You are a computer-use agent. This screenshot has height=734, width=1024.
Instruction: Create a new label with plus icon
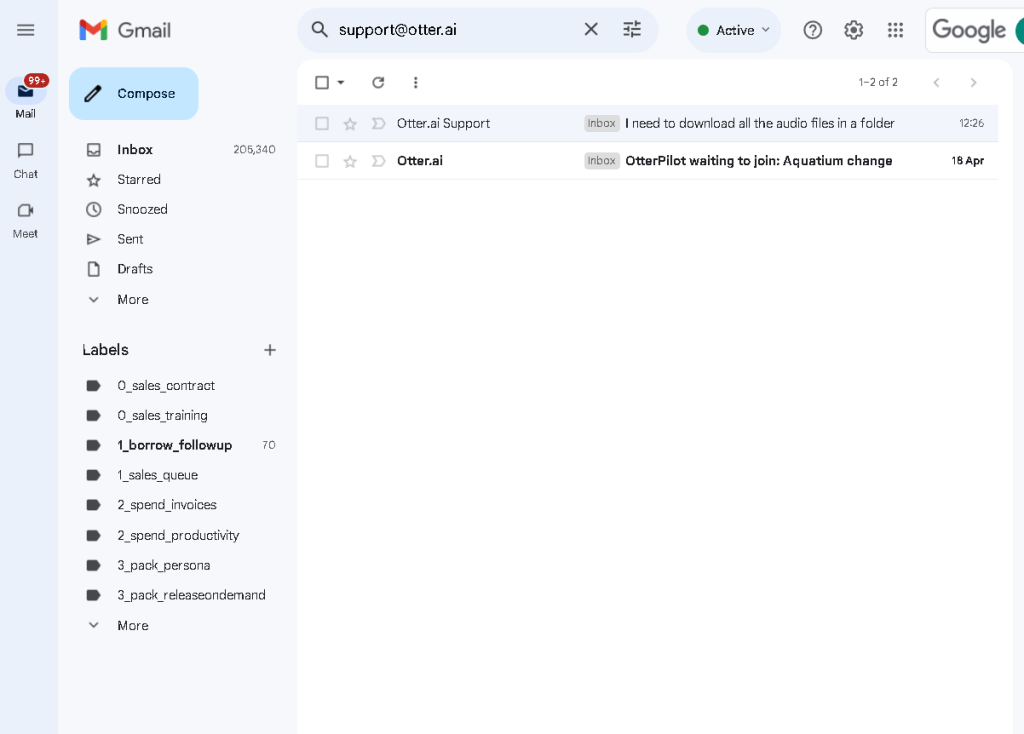270,350
